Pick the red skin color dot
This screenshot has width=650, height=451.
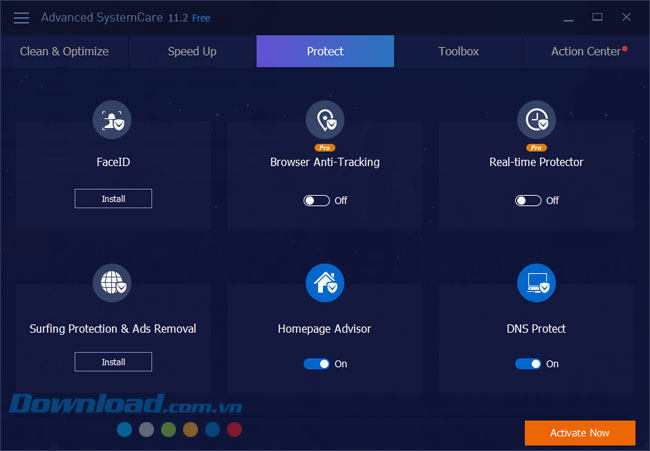click(x=234, y=429)
